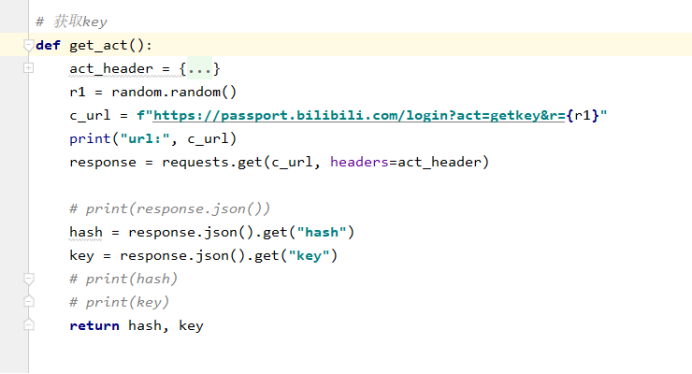This screenshot has width=692, height=374.
Task: Open the passport.bilibili.com login URL link
Action: click(359, 116)
